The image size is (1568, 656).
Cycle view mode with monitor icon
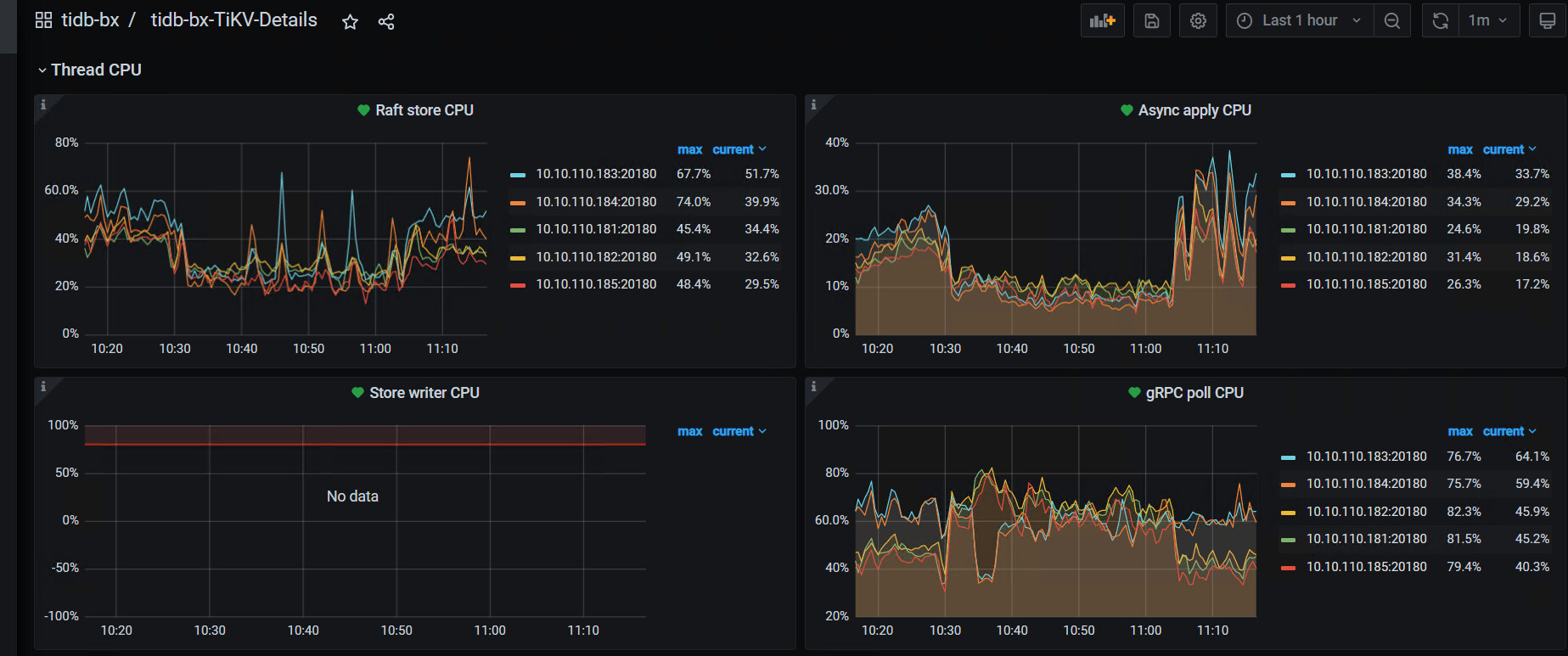tap(1547, 21)
